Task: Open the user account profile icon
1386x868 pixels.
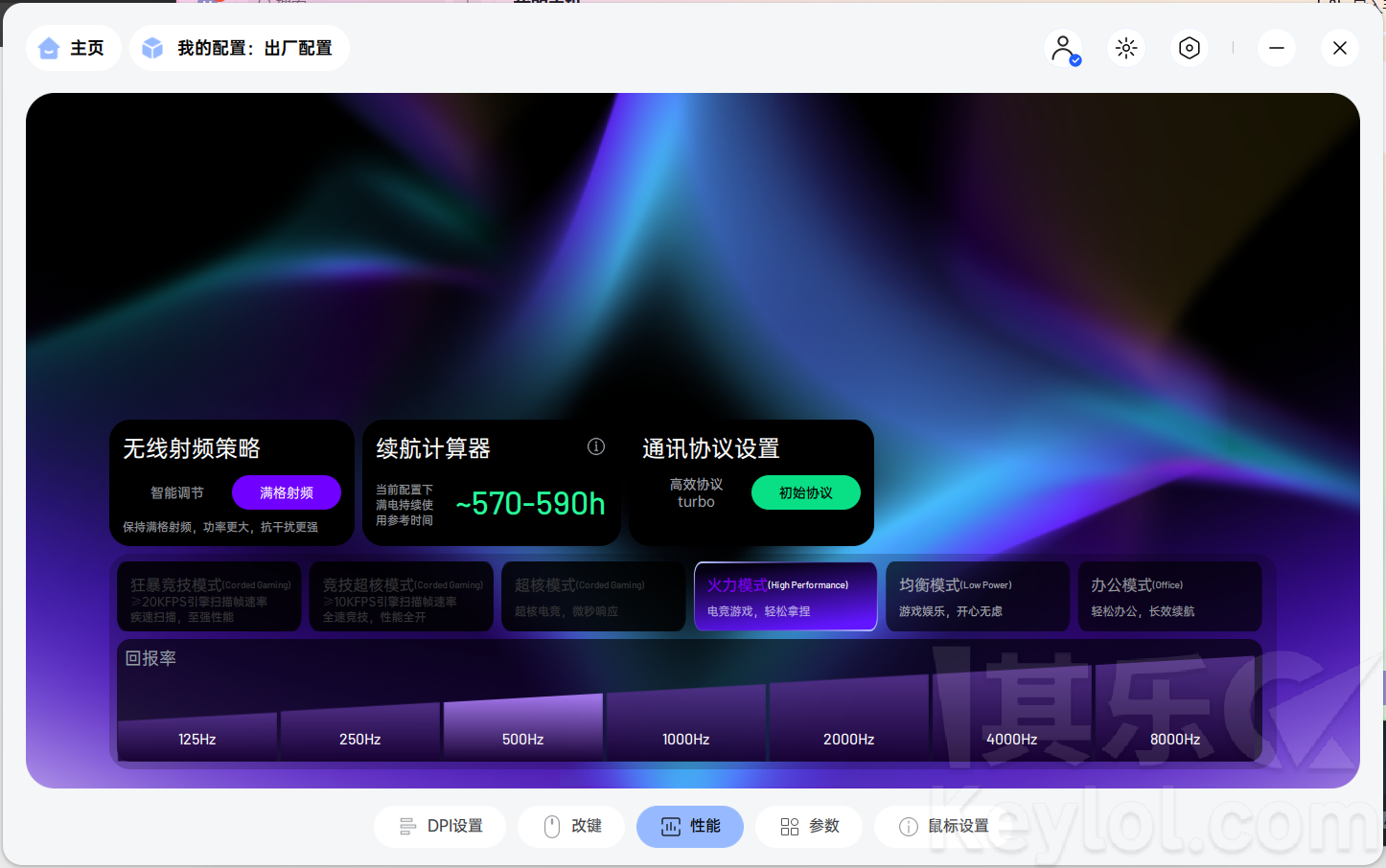Action: point(1063,48)
